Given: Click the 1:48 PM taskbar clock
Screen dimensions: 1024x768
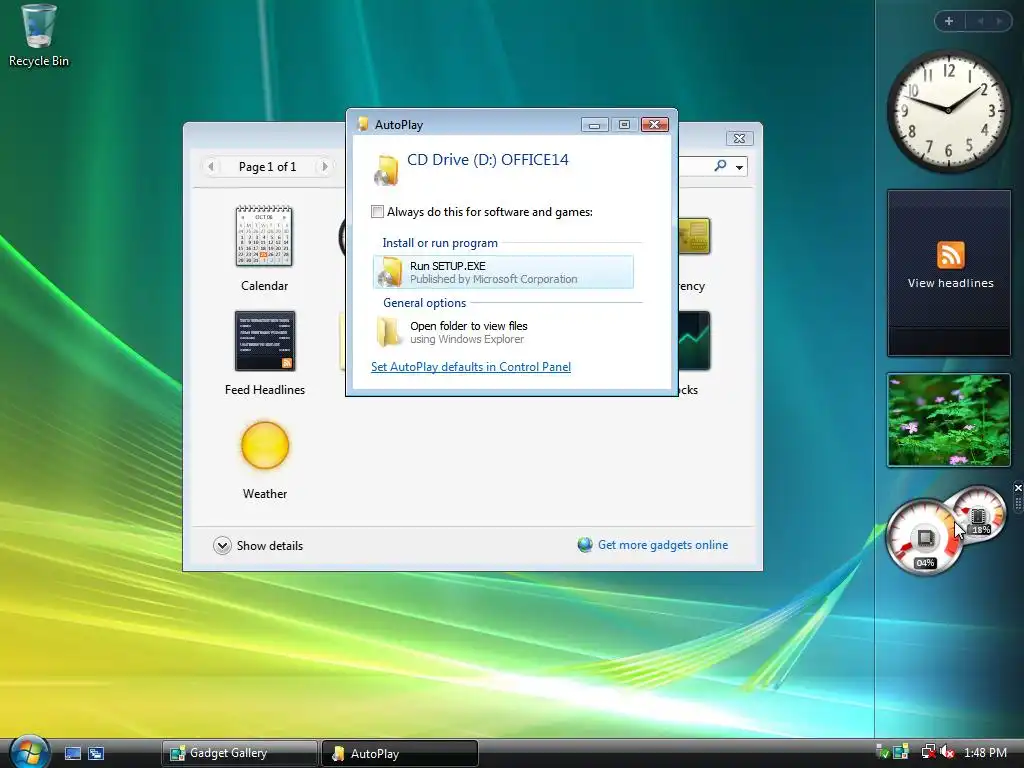Looking at the screenshot, I should point(985,753).
